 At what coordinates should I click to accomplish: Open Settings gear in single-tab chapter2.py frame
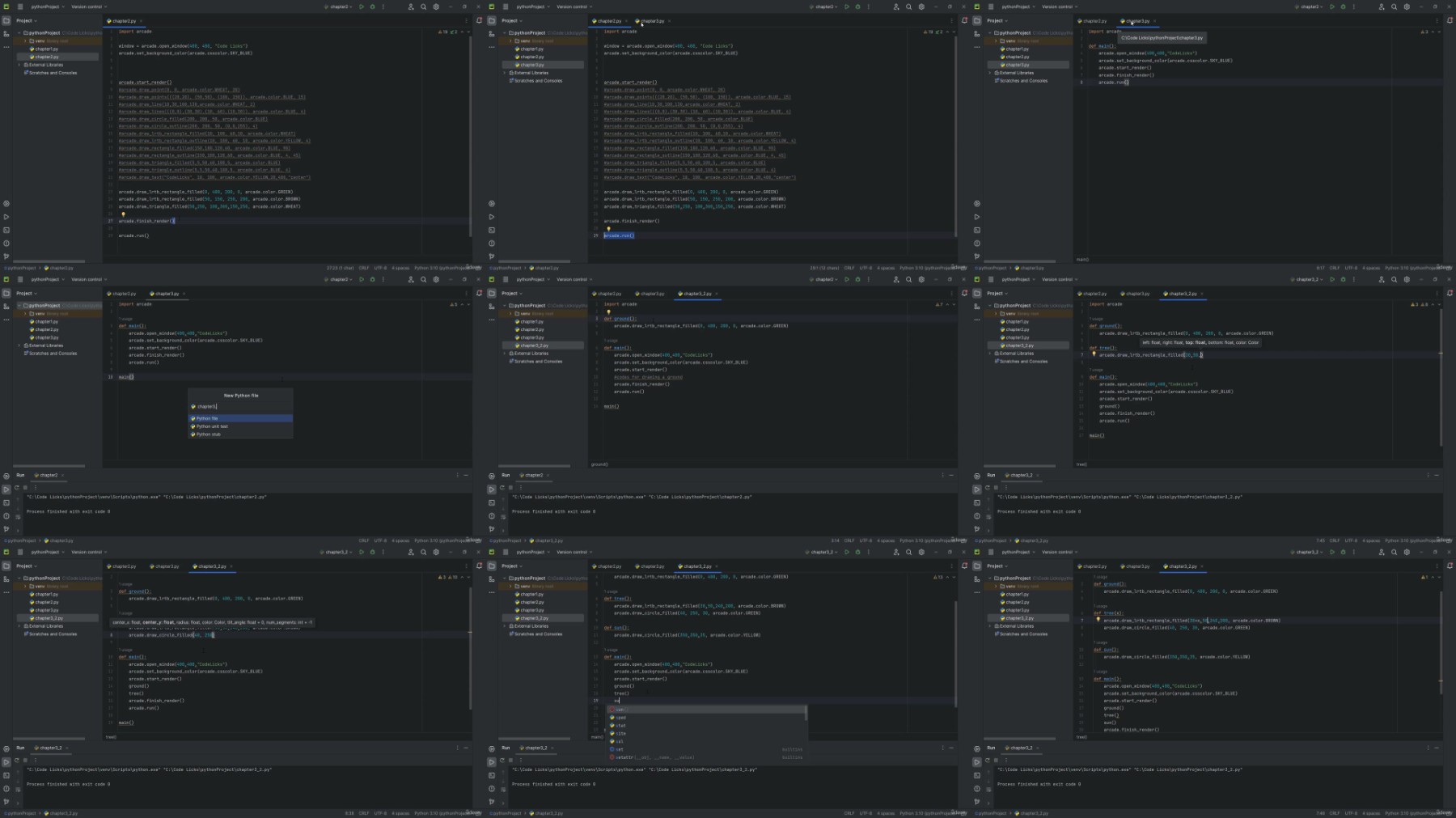tap(436, 6)
